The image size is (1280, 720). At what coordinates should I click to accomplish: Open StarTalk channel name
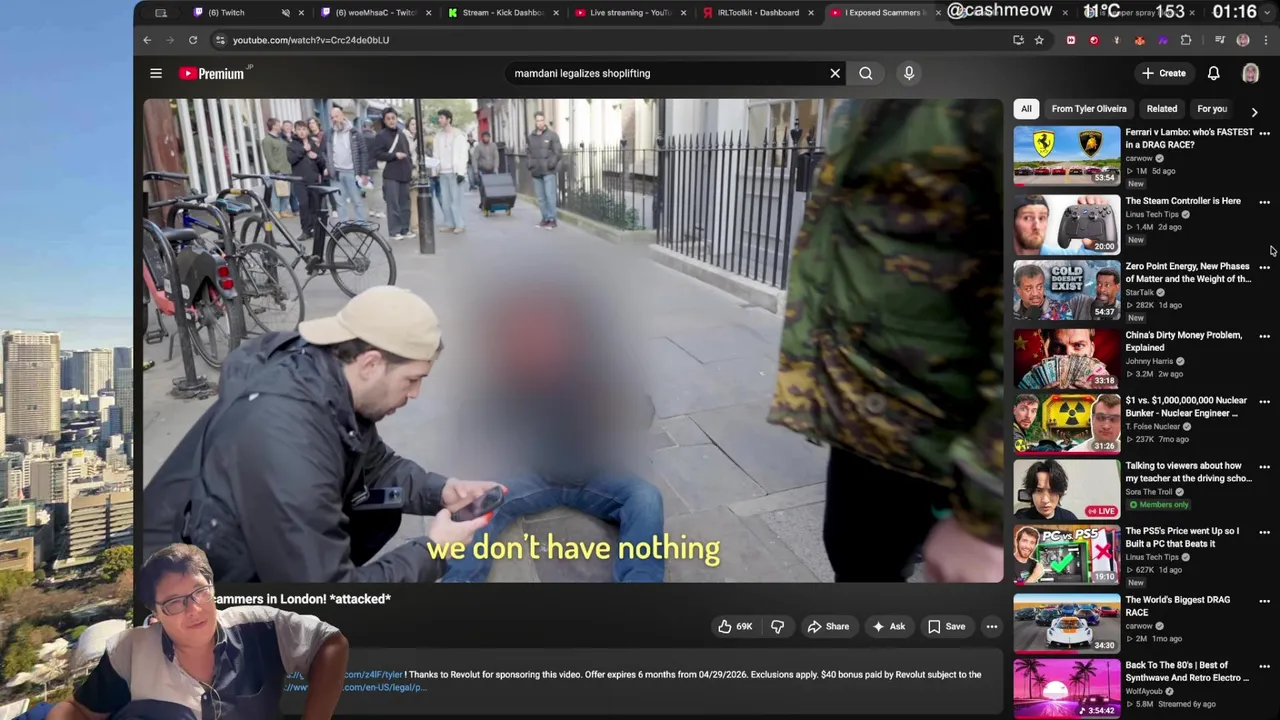click(1140, 292)
